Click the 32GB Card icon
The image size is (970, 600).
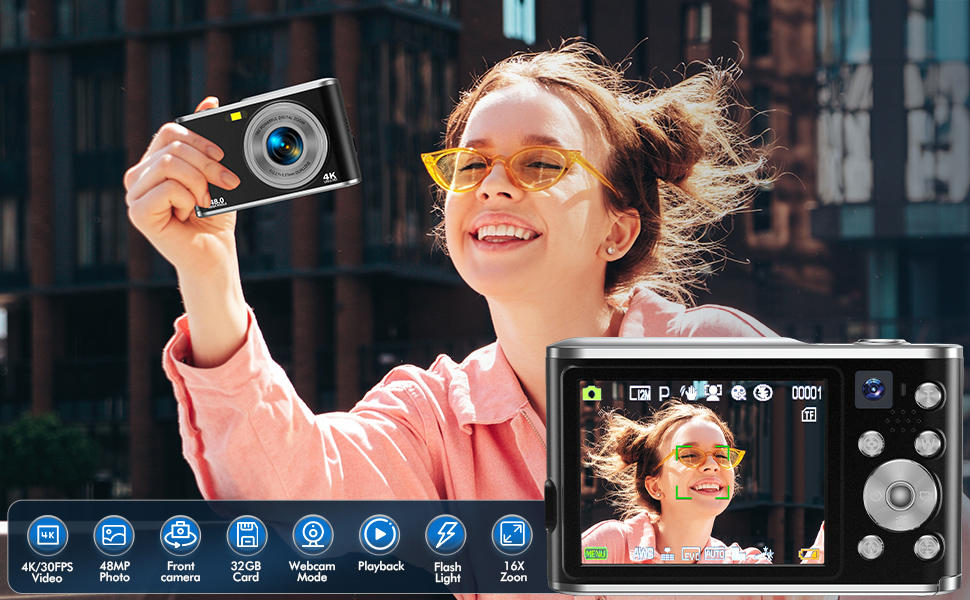click(x=246, y=536)
